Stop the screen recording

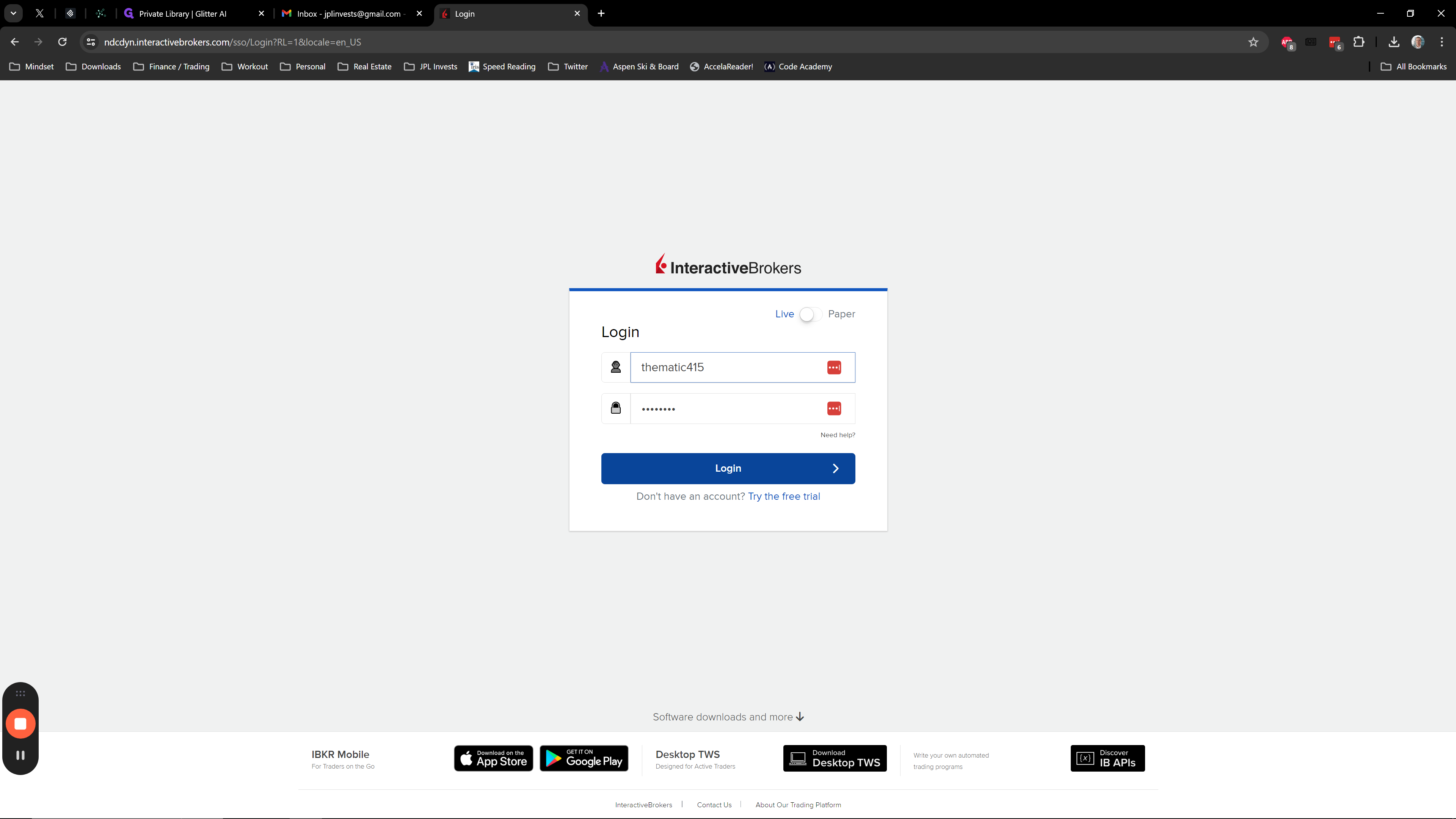(x=20, y=724)
